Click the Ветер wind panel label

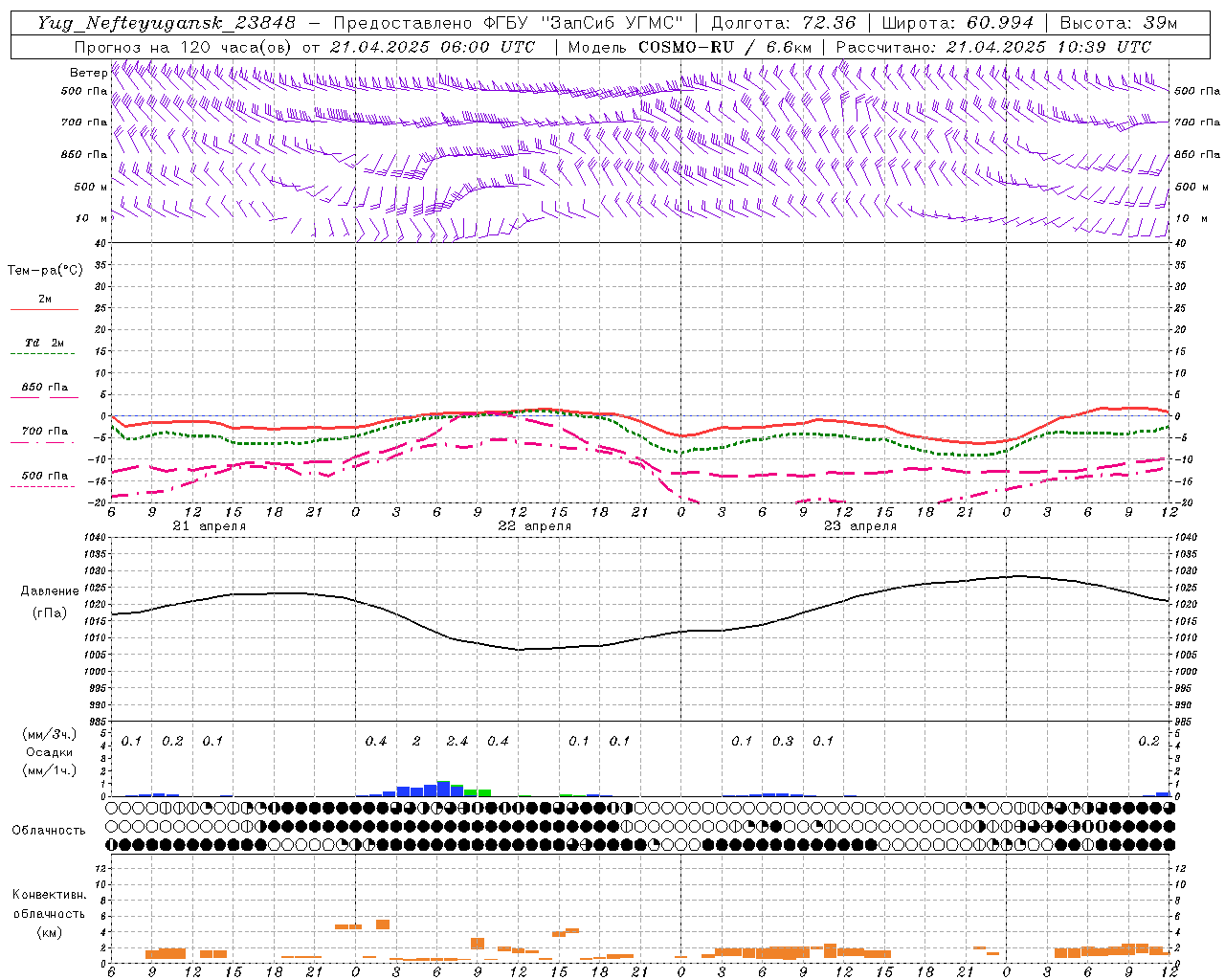(88, 73)
